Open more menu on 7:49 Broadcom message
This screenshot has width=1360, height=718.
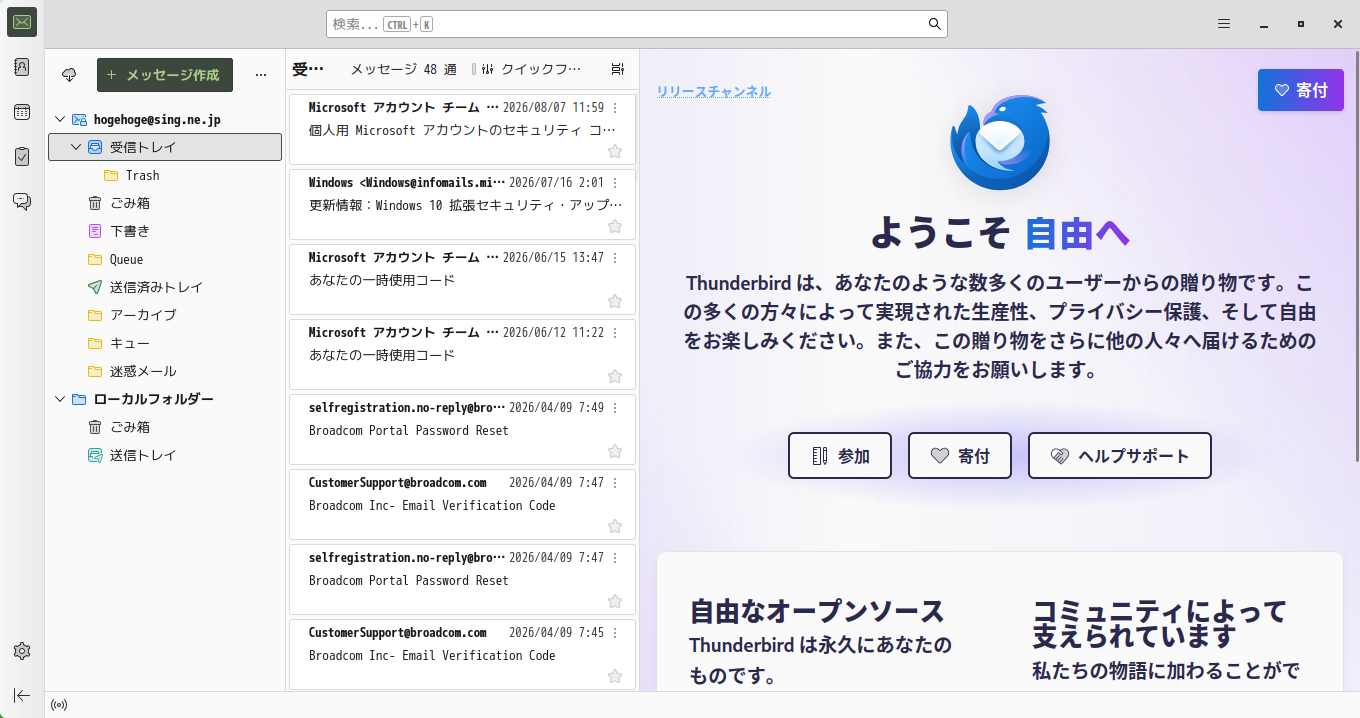(x=615, y=407)
